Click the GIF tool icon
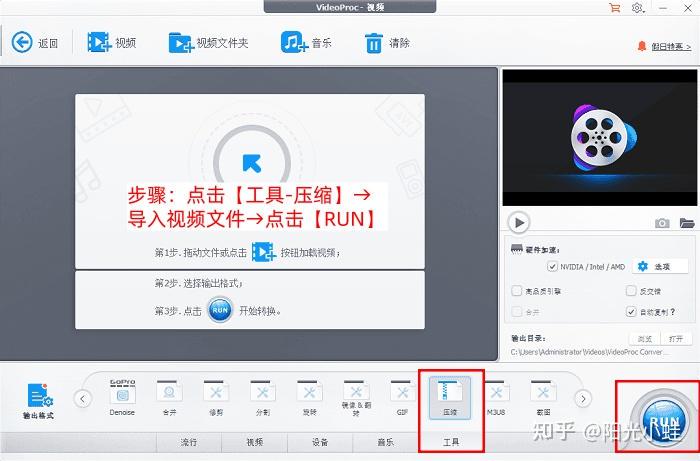700x461 pixels. click(402, 393)
